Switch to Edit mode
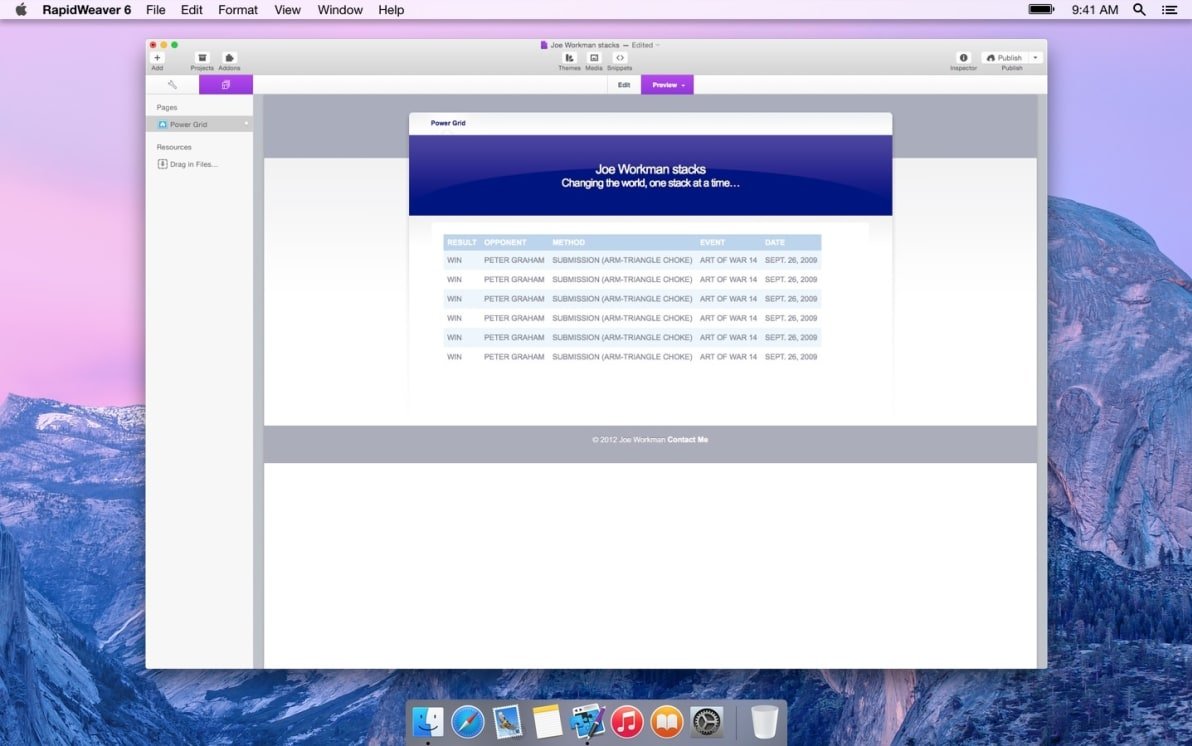The image size is (1192, 746). tap(624, 85)
